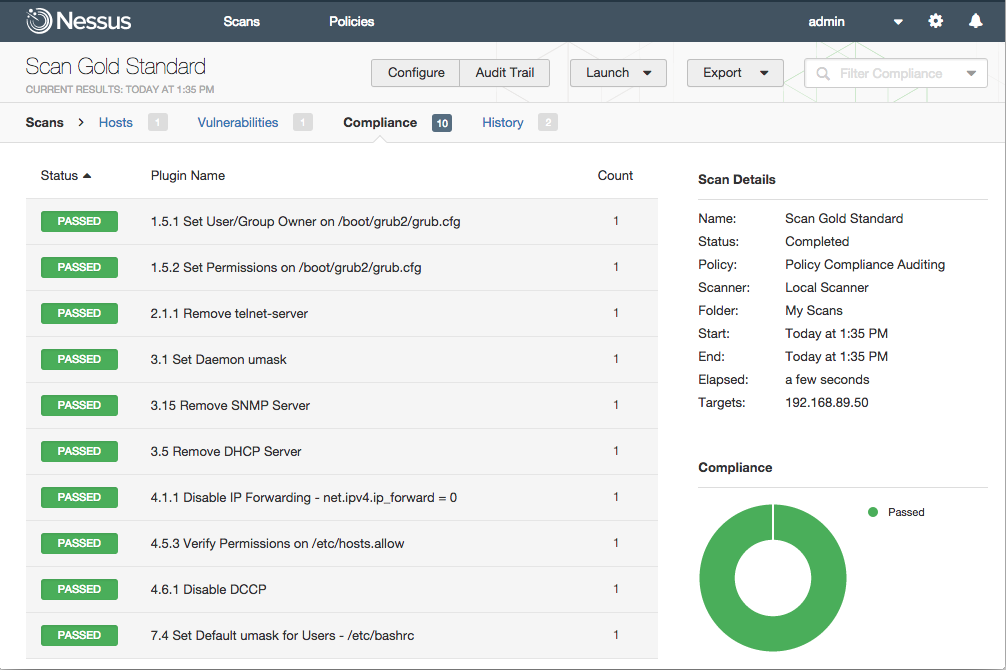This screenshot has width=1006, height=670.
Task: Sort by Count column header
Action: tap(615, 175)
